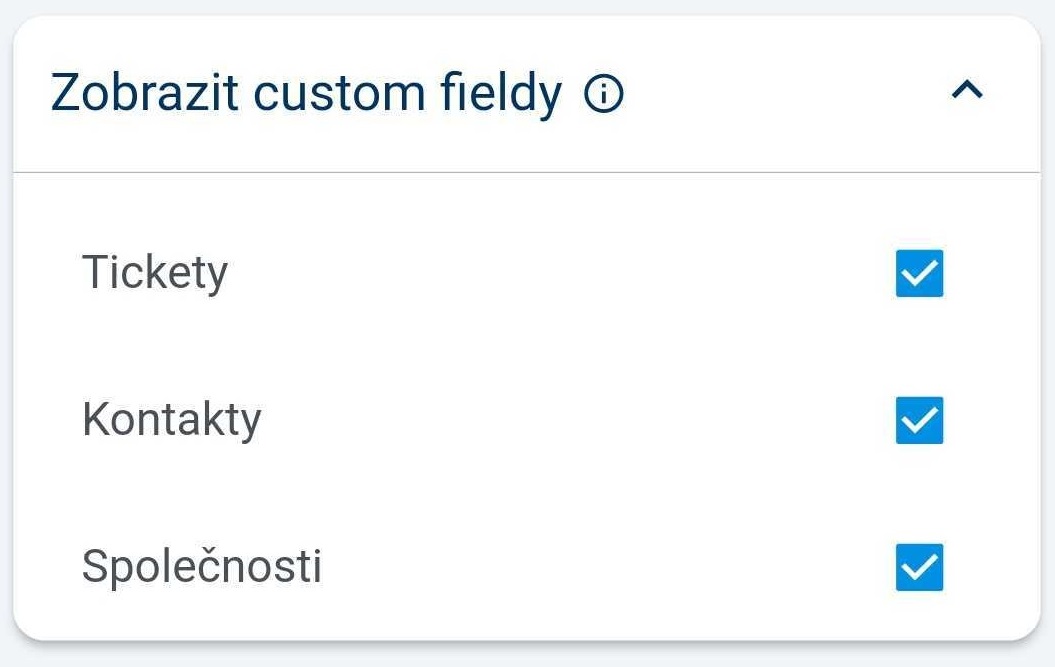Click the Společnosti label
The image size is (1055, 667).
[201, 567]
